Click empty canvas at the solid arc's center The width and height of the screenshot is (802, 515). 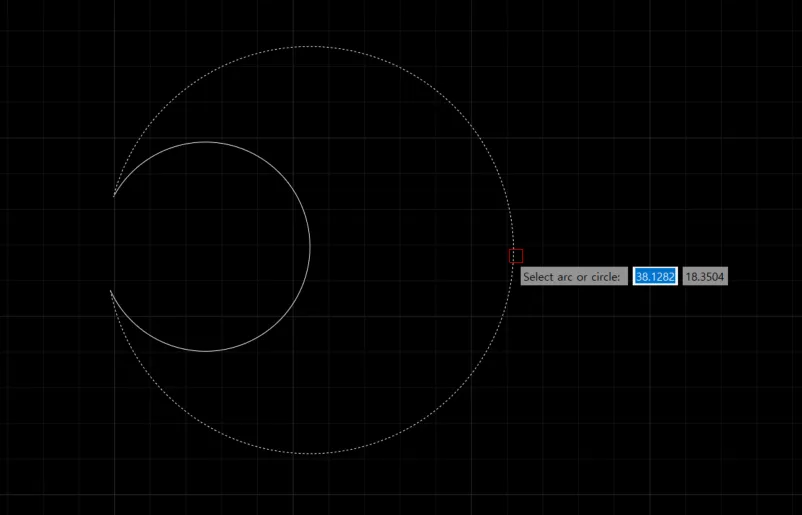(x=206, y=246)
